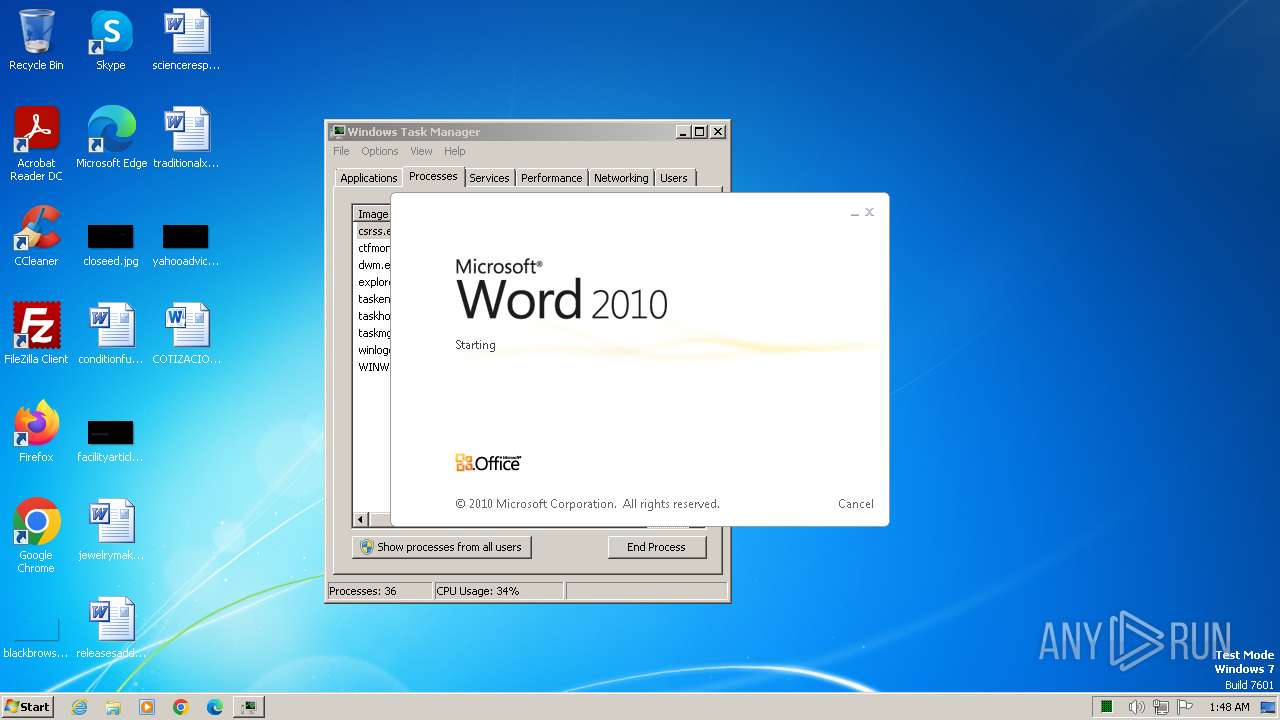The height and width of the screenshot is (720, 1280).
Task: Launch Edge from the taskbar
Action: coord(215,707)
